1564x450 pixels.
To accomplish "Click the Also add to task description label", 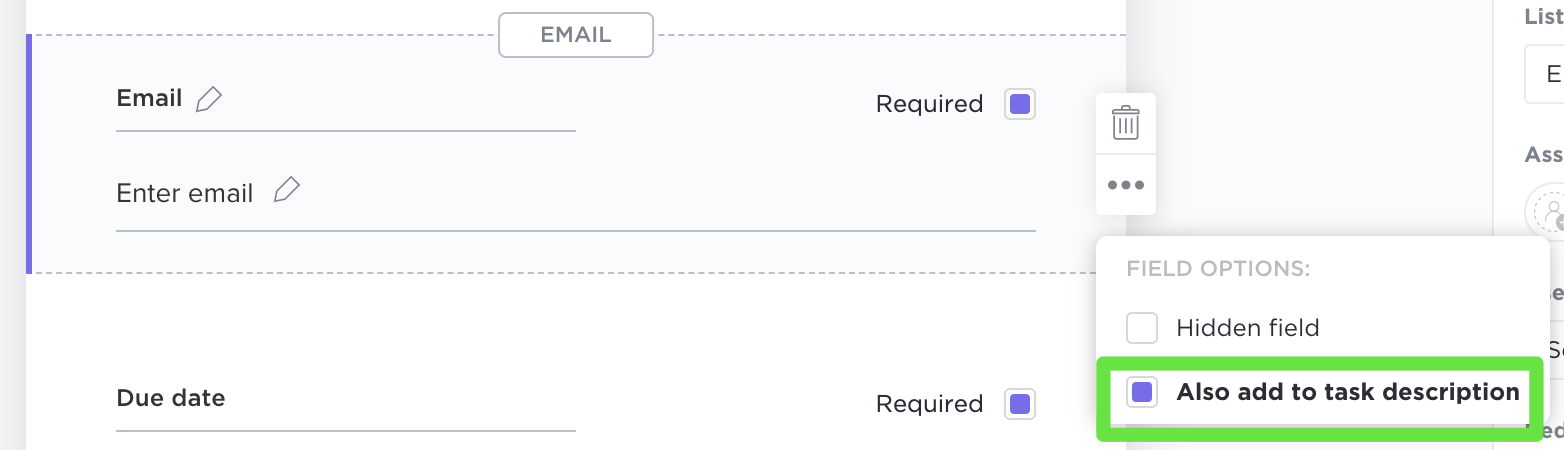I will click(1347, 392).
